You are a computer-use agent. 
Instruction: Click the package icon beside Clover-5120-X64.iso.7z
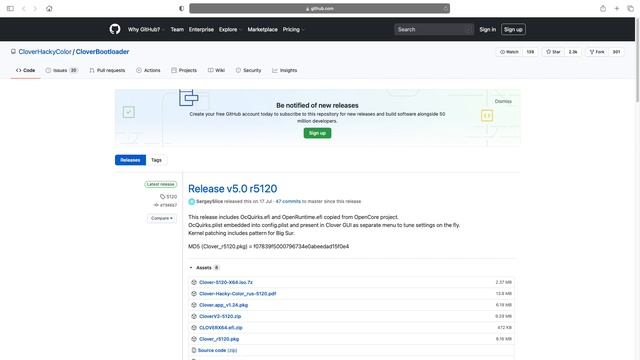[194, 282]
